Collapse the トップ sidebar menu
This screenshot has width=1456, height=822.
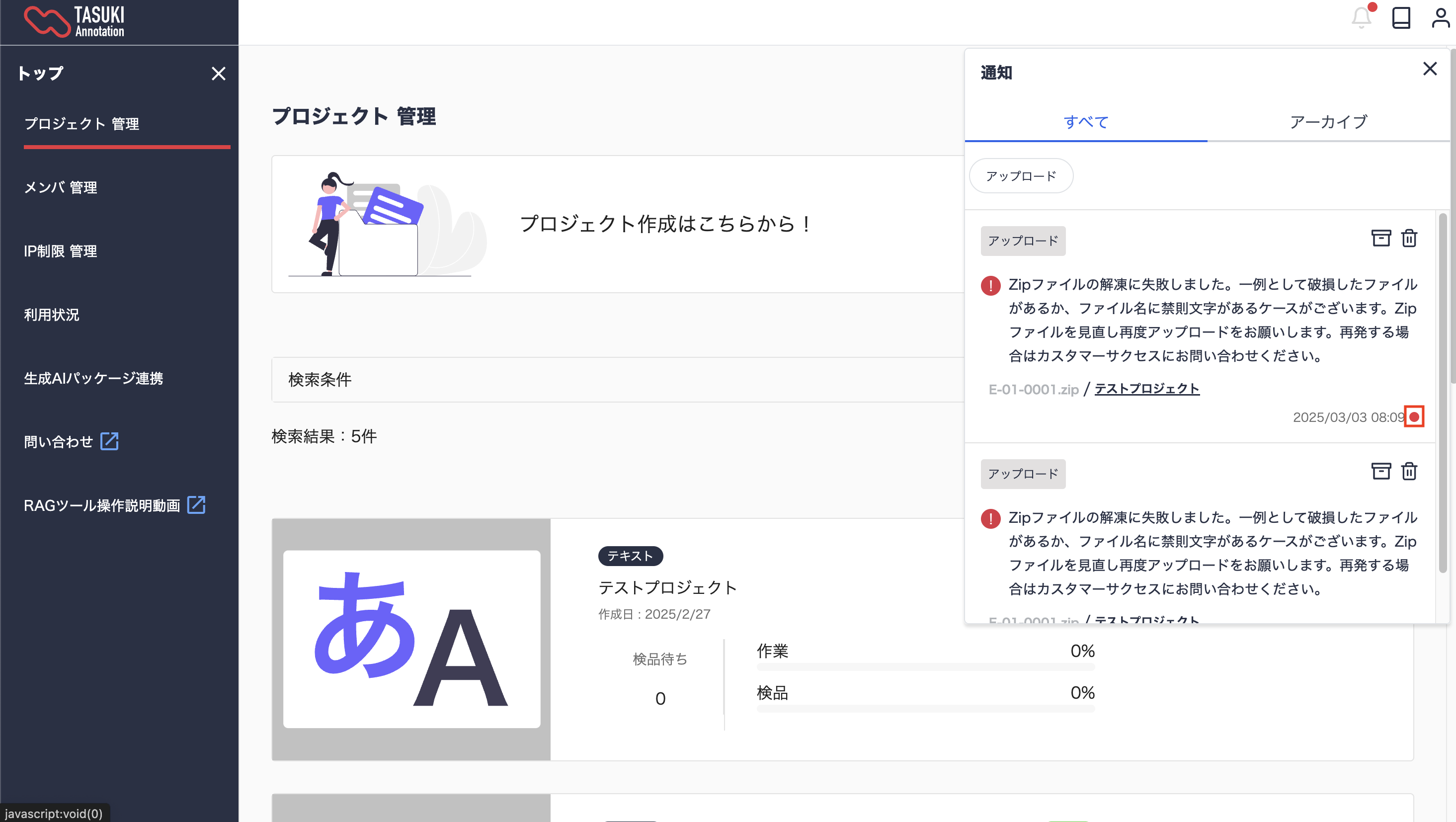[218, 74]
